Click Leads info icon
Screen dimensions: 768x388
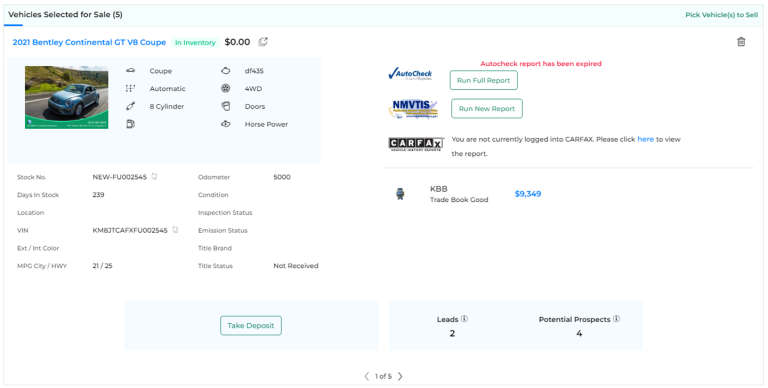(464, 319)
